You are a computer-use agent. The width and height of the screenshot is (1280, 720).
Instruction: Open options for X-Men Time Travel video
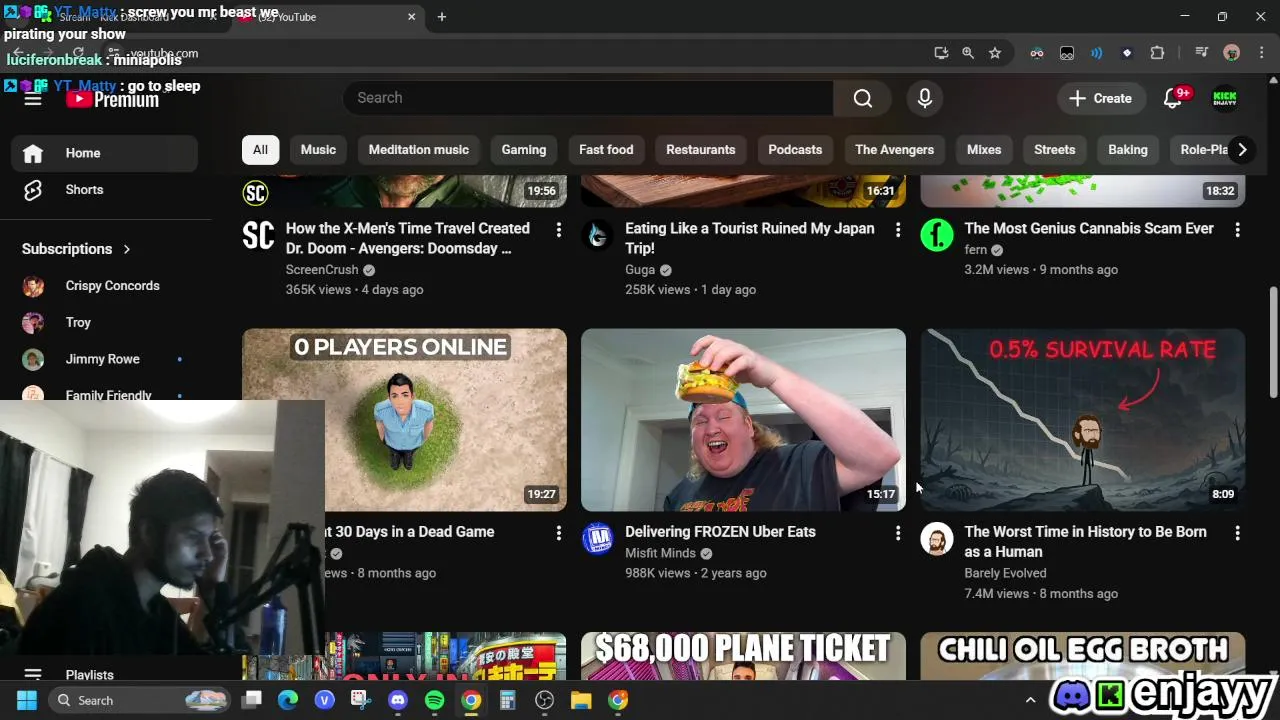tap(558, 230)
